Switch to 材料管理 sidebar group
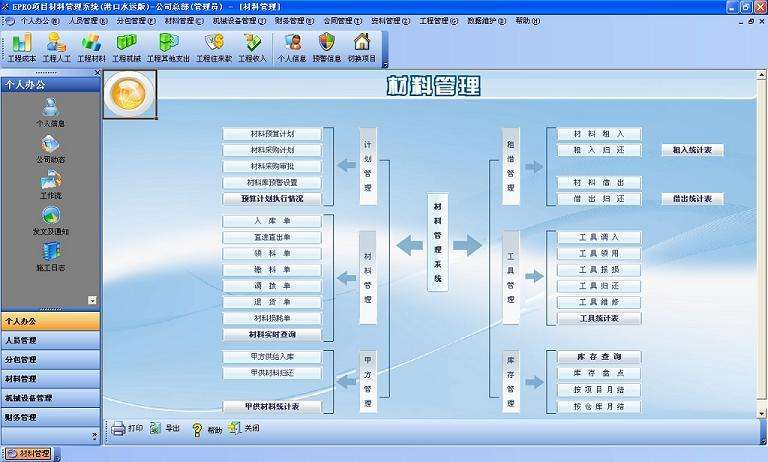This screenshot has width=768, height=462. point(50,379)
